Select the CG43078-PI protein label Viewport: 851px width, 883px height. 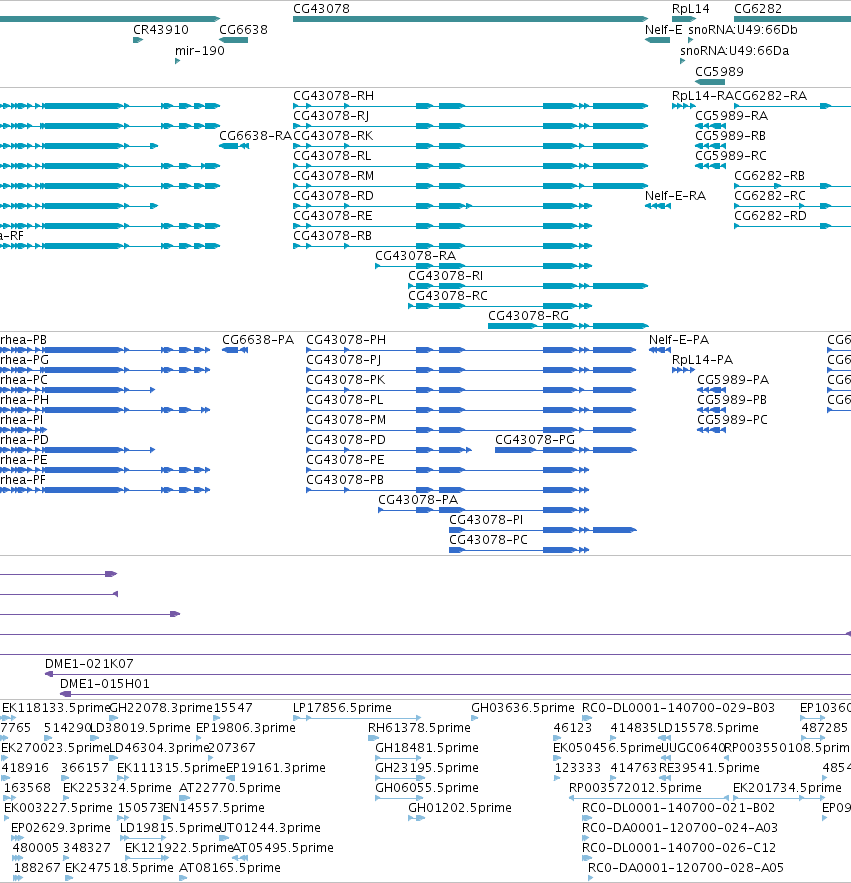(485, 519)
